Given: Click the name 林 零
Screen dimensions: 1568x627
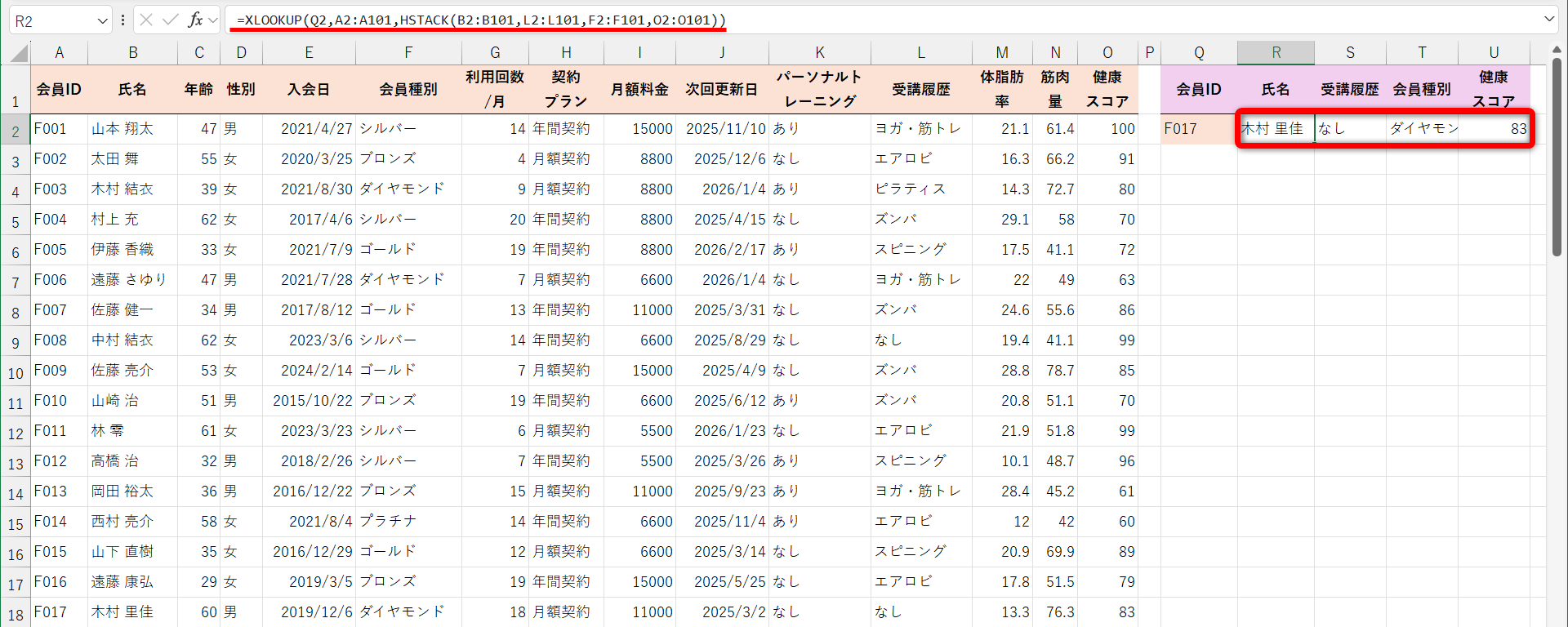Looking at the screenshot, I should click(107, 431).
